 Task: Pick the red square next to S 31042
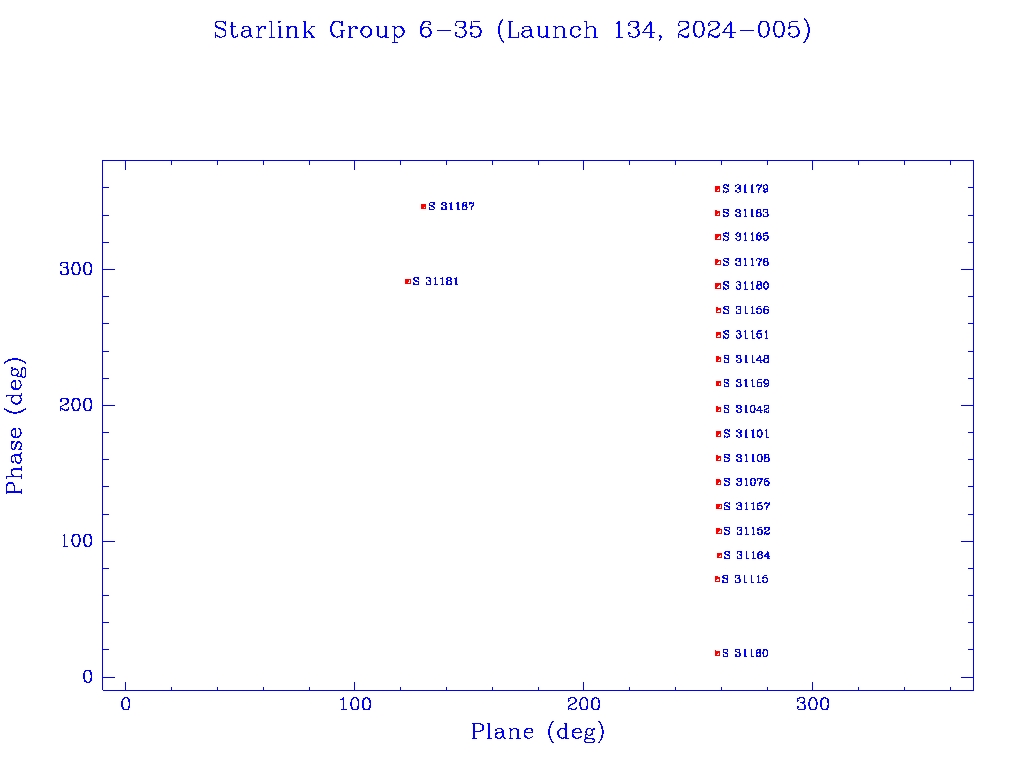pos(718,409)
